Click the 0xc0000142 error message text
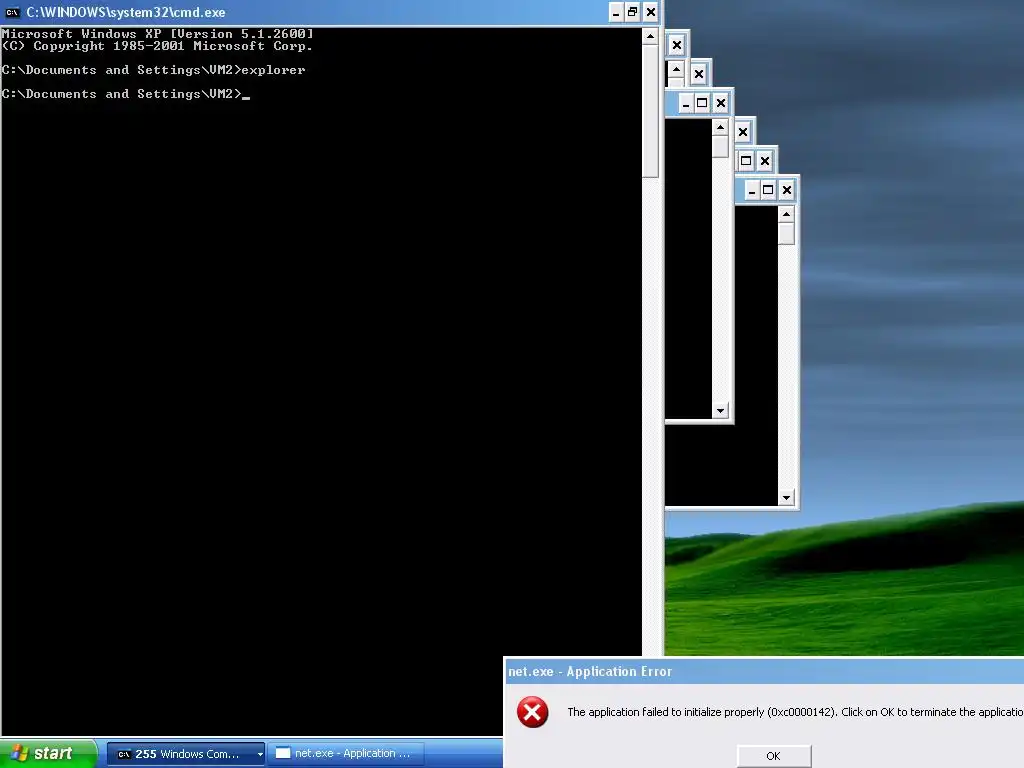Viewport: 1024px width, 768px height. (x=795, y=712)
